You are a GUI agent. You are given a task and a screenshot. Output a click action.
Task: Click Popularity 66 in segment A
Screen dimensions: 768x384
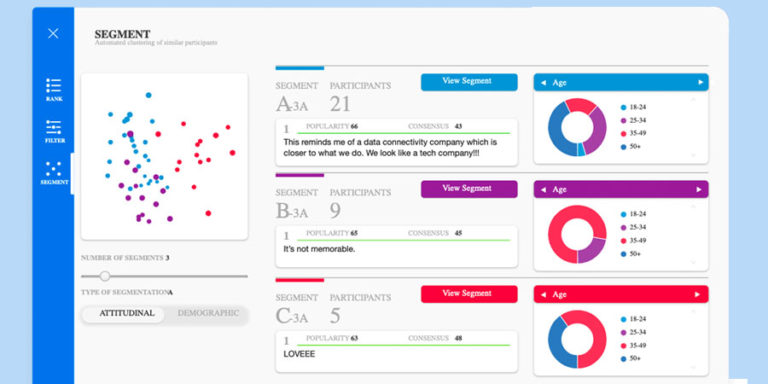pyautogui.click(x=332, y=126)
